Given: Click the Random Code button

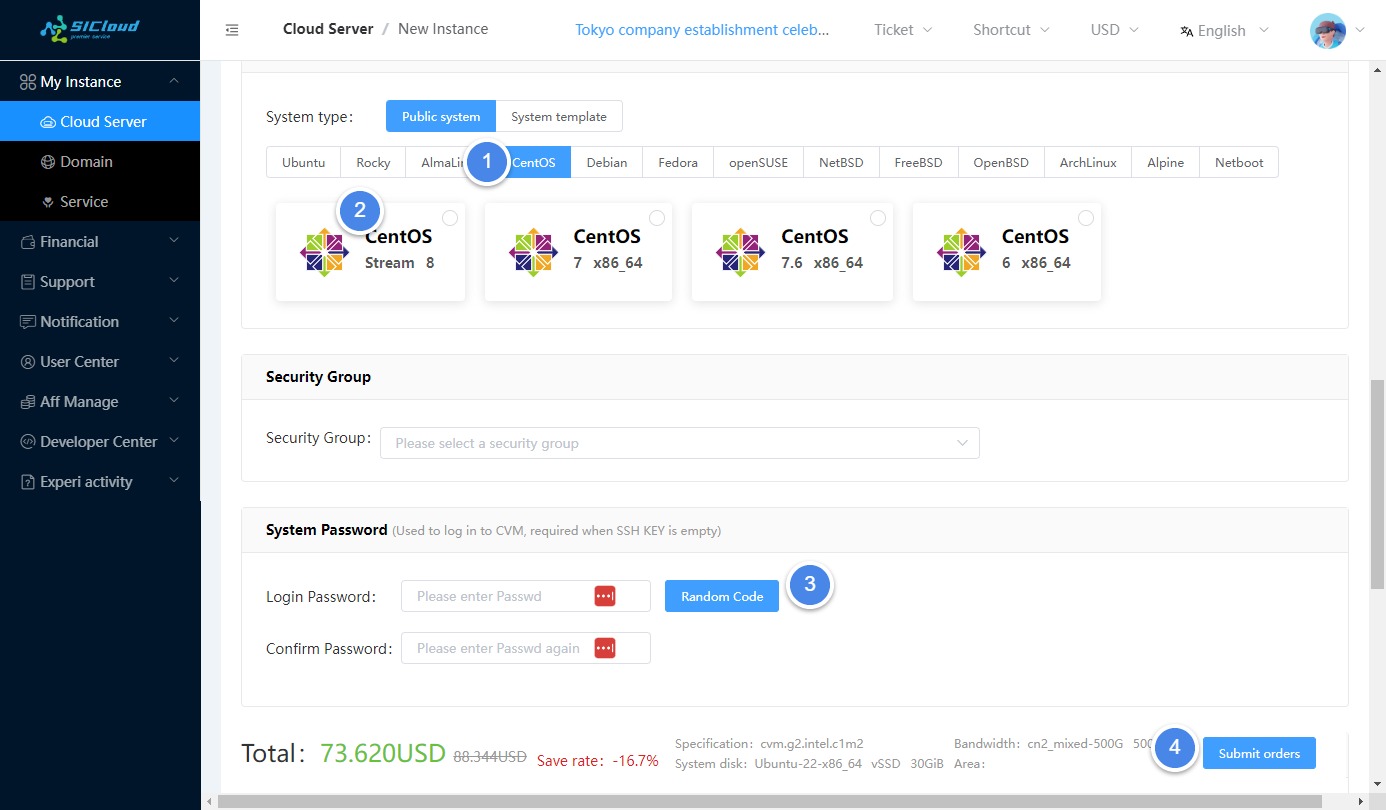Looking at the screenshot, I should pos(721,596).
